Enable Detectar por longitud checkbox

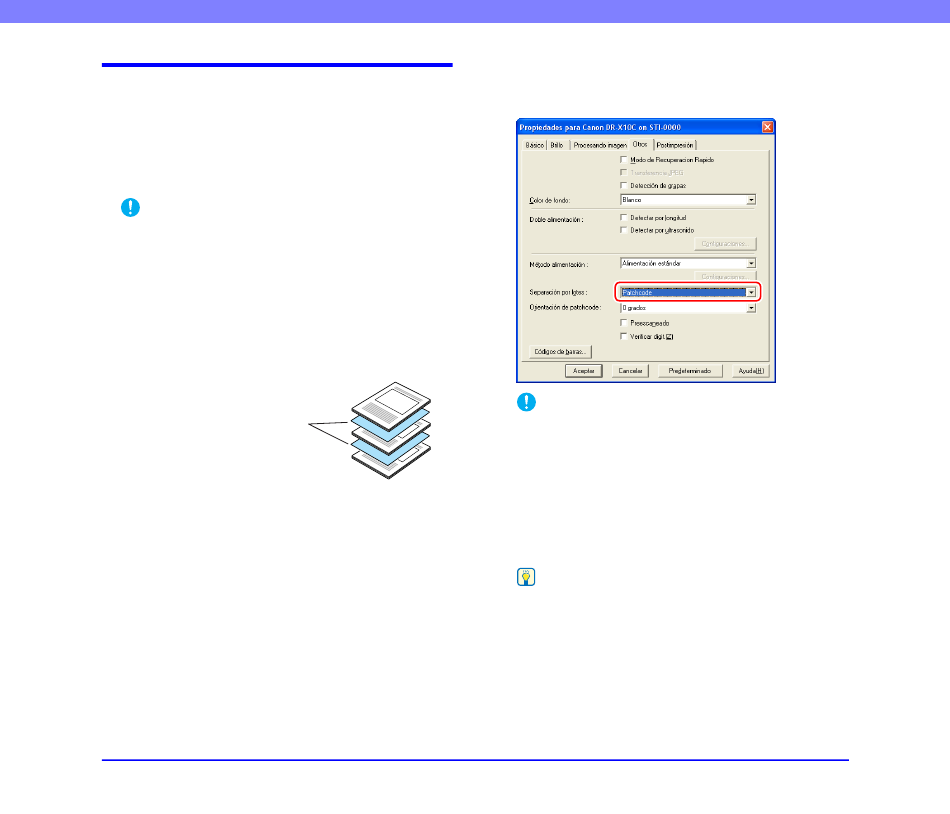pos(624,217)
